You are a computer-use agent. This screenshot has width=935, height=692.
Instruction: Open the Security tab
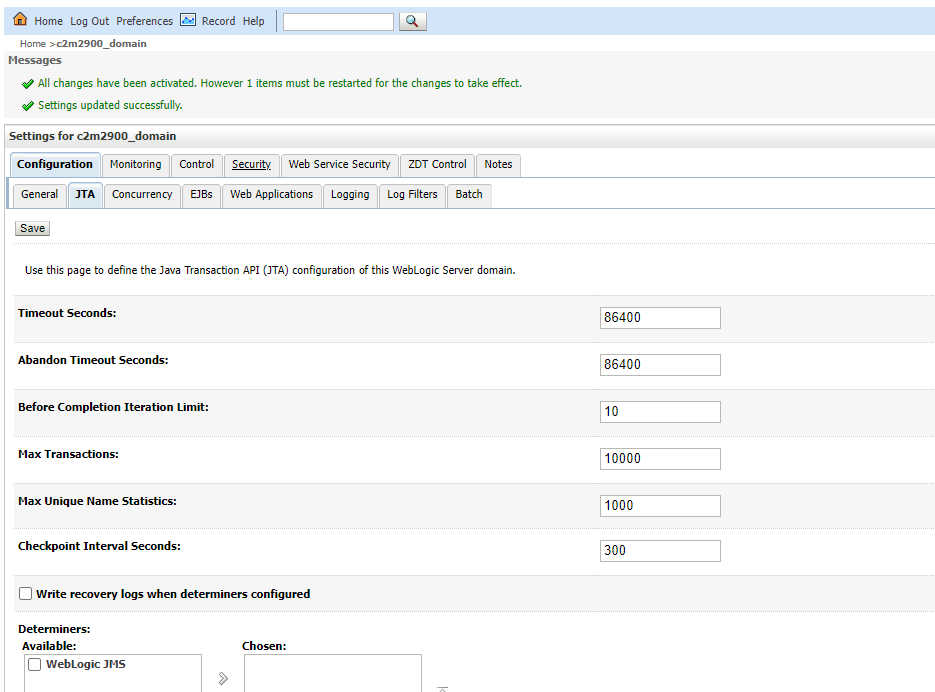click(251, 165)
